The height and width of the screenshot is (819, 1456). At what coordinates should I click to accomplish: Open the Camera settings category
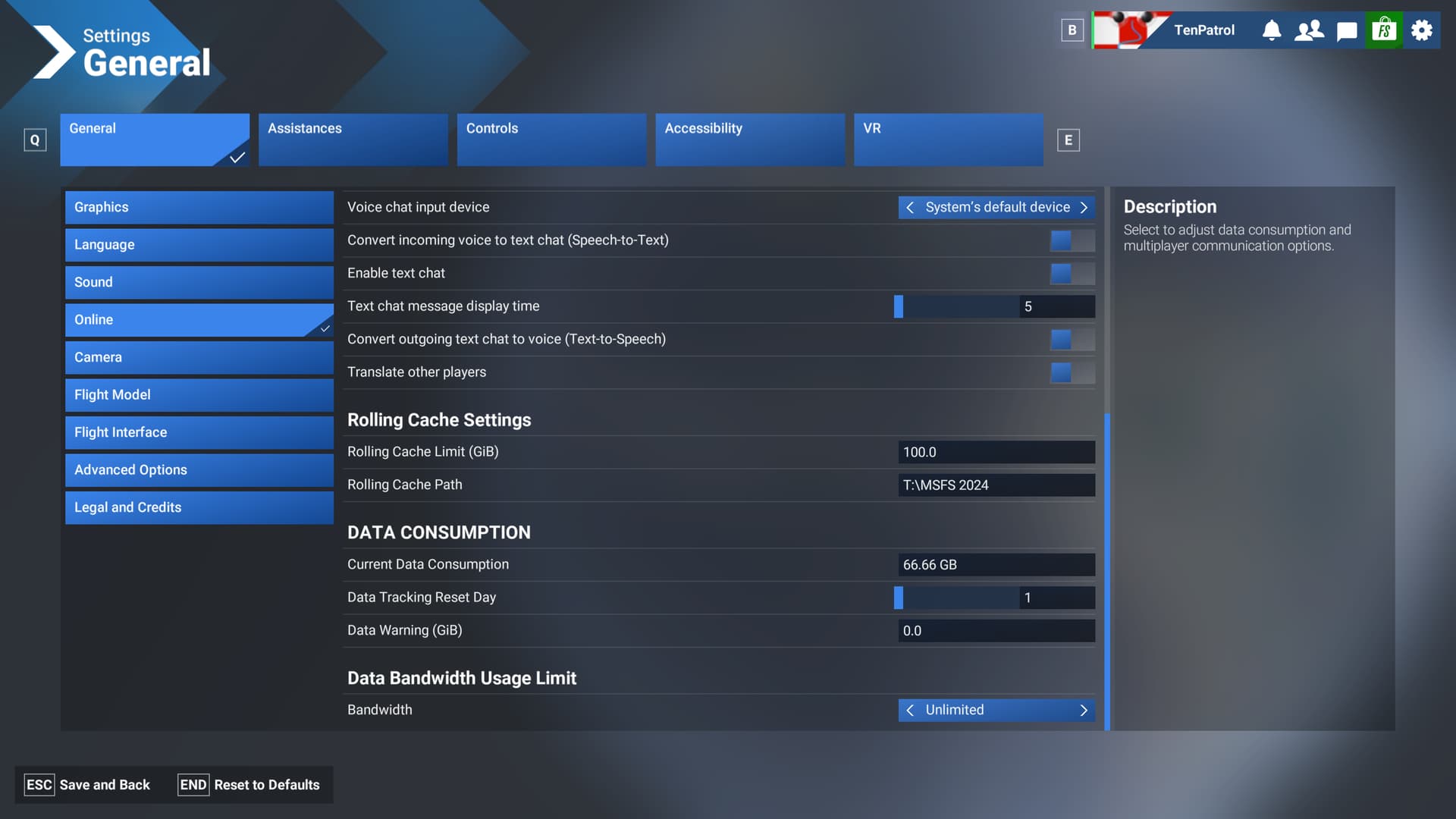[199, 357]
